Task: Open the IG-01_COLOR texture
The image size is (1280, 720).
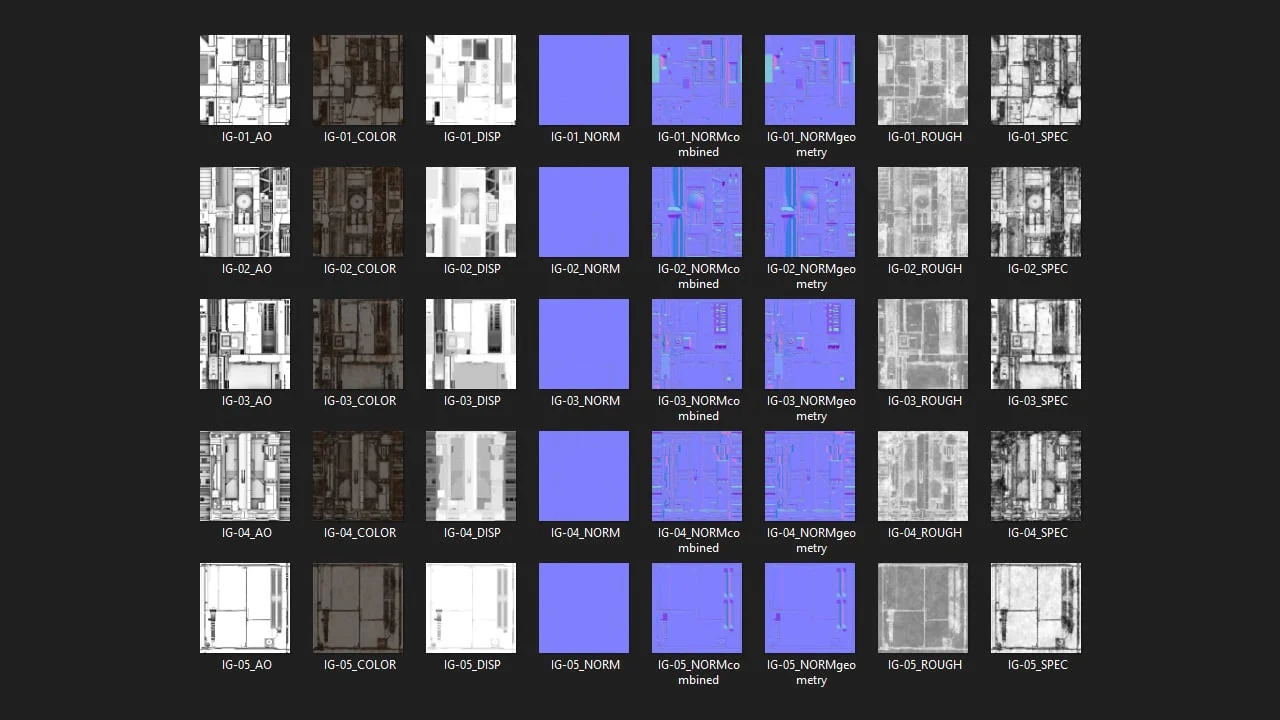Action: point(358,80)
